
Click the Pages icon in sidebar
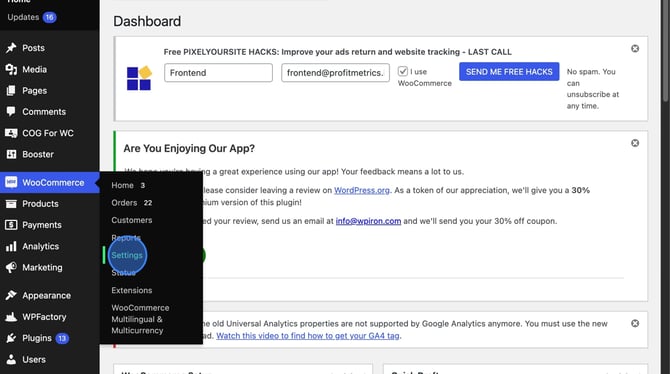click(11, 91)
